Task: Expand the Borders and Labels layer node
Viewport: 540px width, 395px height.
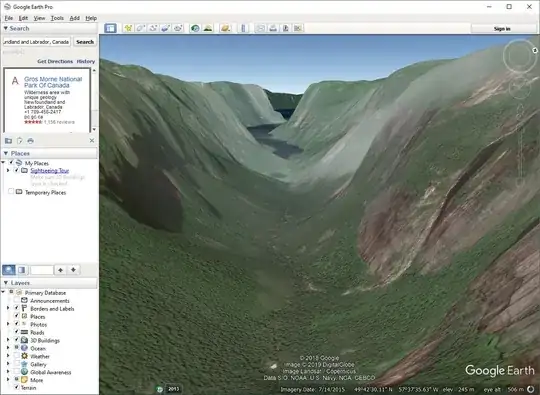Action: 8,308
